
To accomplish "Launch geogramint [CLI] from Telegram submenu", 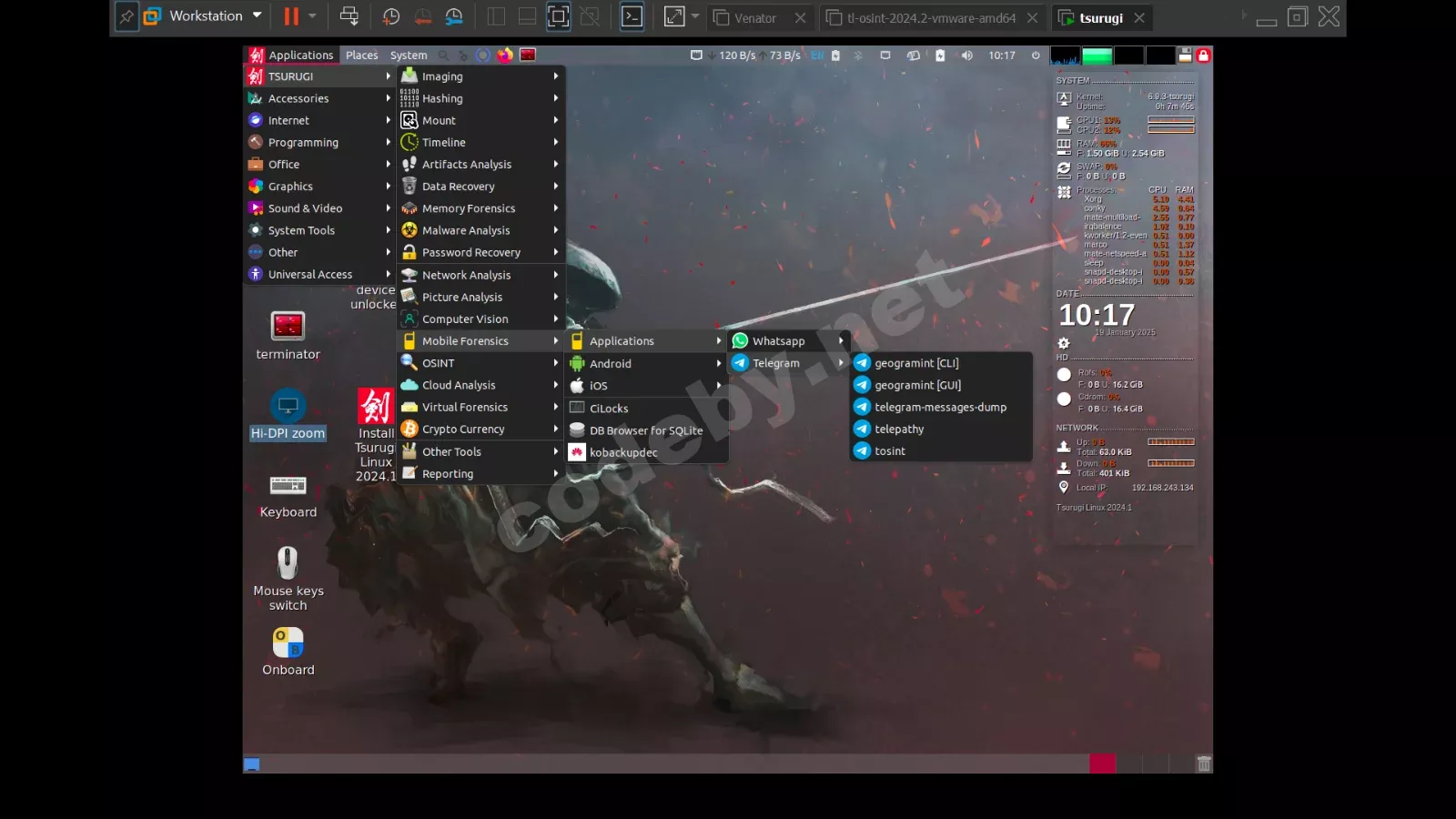I will (941, 363).
